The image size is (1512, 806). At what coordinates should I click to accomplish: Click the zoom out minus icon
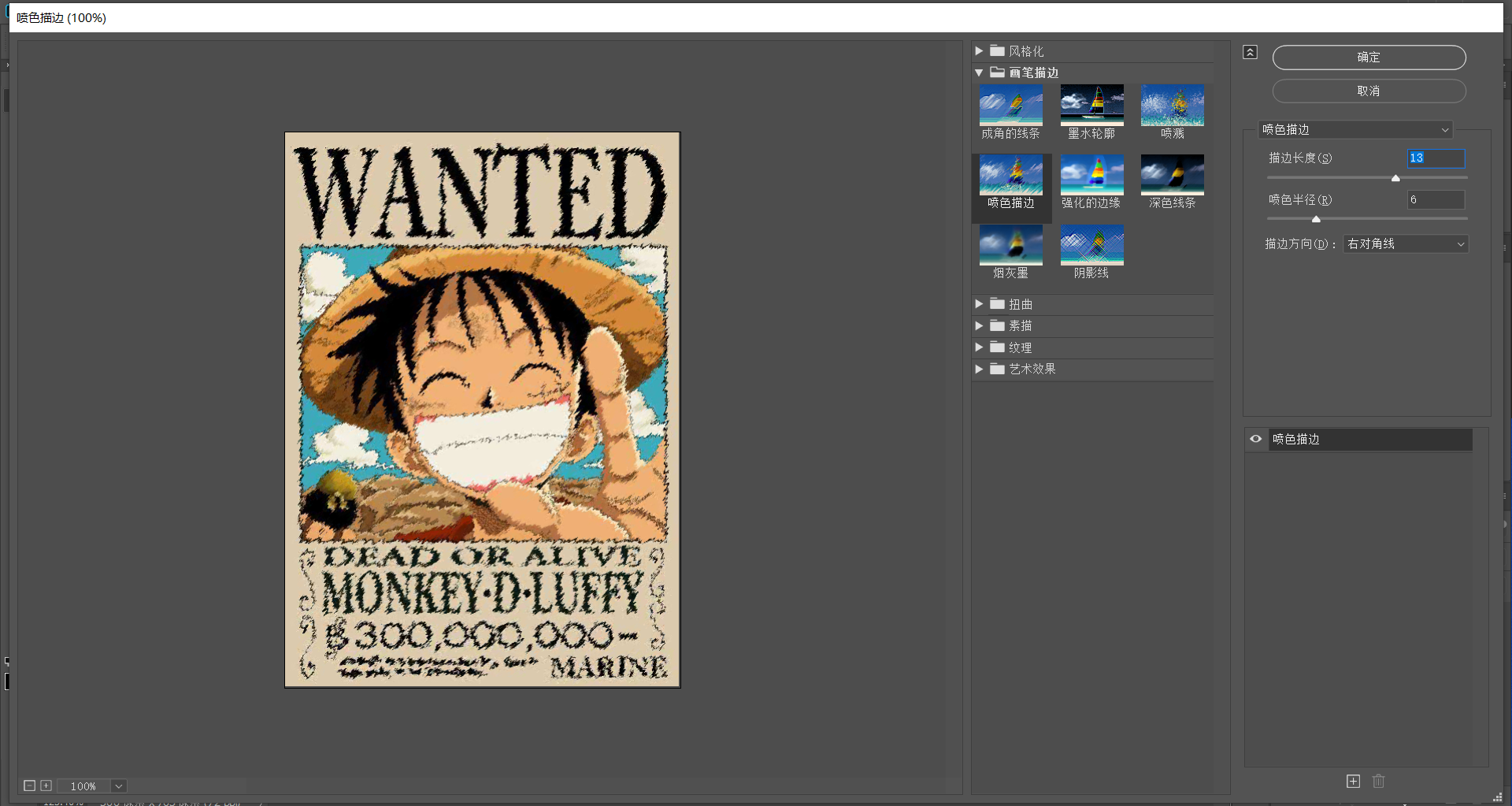click(x=29, y=786)
